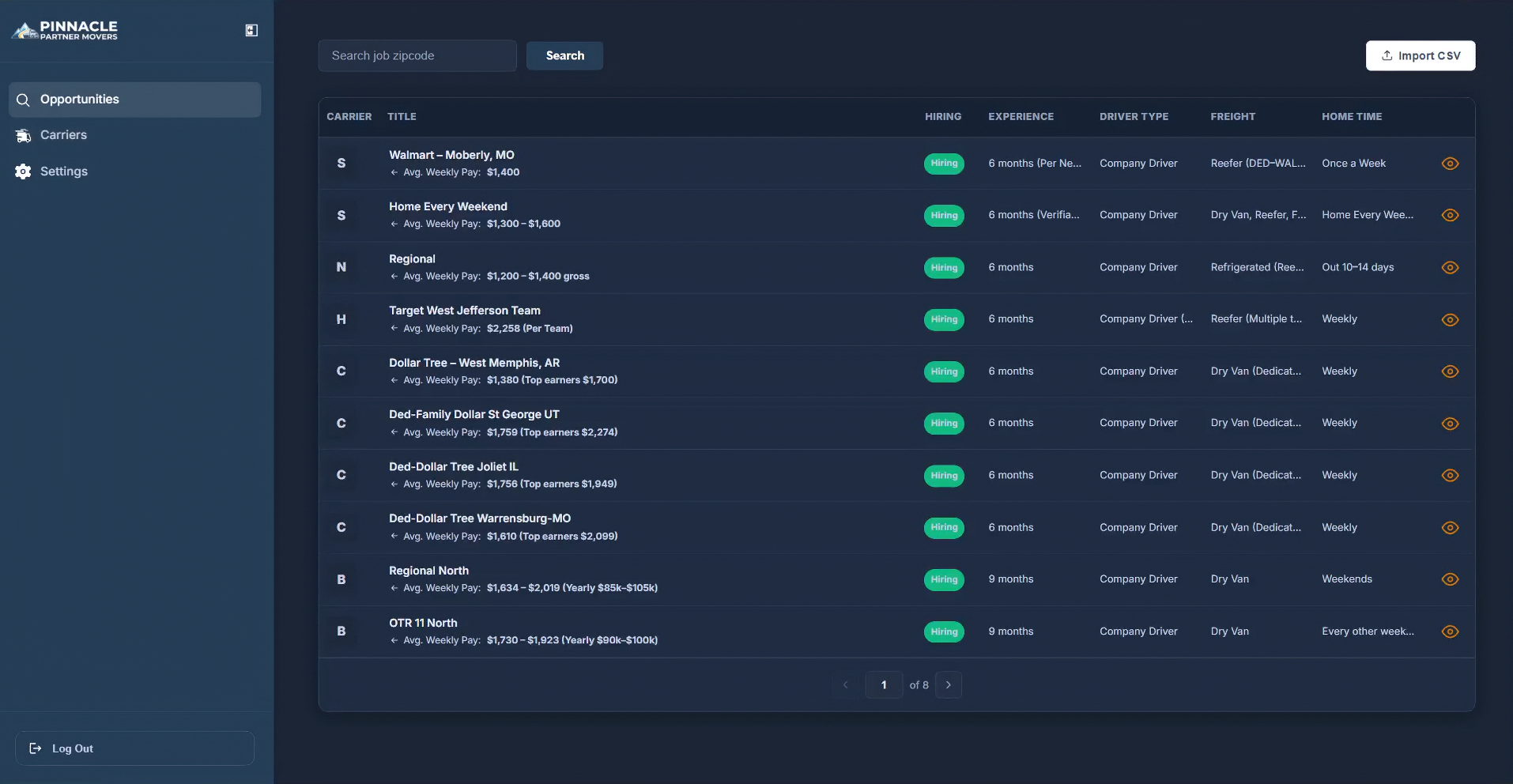Click "Refrigerated (Ree..." freight cell
The image size is (1513, 784).
coord(1257,267)
